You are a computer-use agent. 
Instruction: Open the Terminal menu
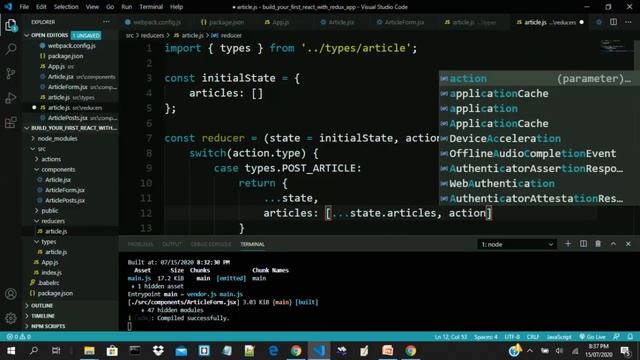(x=151, y=7)
